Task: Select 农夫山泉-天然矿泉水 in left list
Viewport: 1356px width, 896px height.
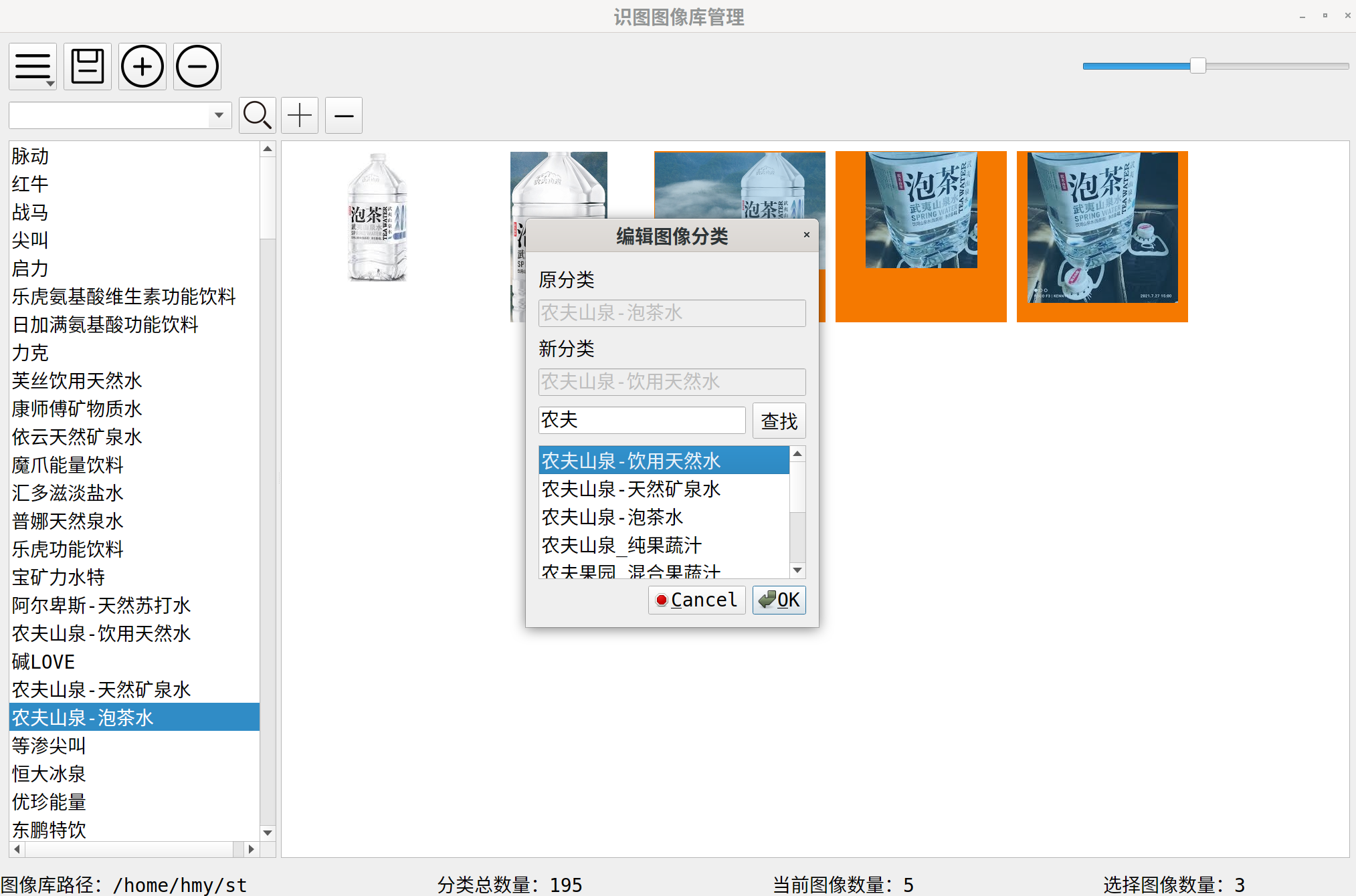Action: 134,689
